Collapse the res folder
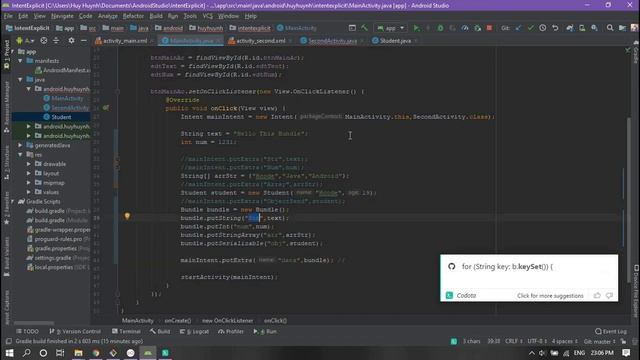This screenshot has width=640, height=360. (x=20, y=155)
